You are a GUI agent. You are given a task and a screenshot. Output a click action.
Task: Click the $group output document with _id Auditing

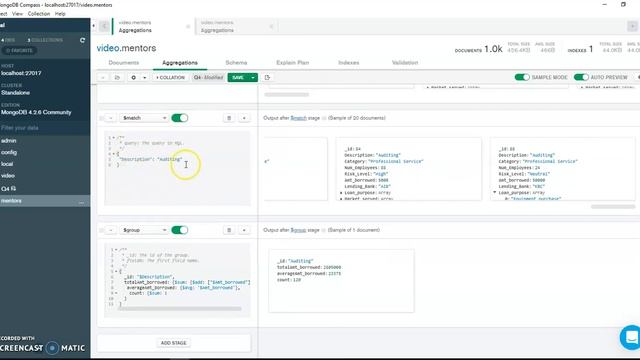(x=341, y=280)
